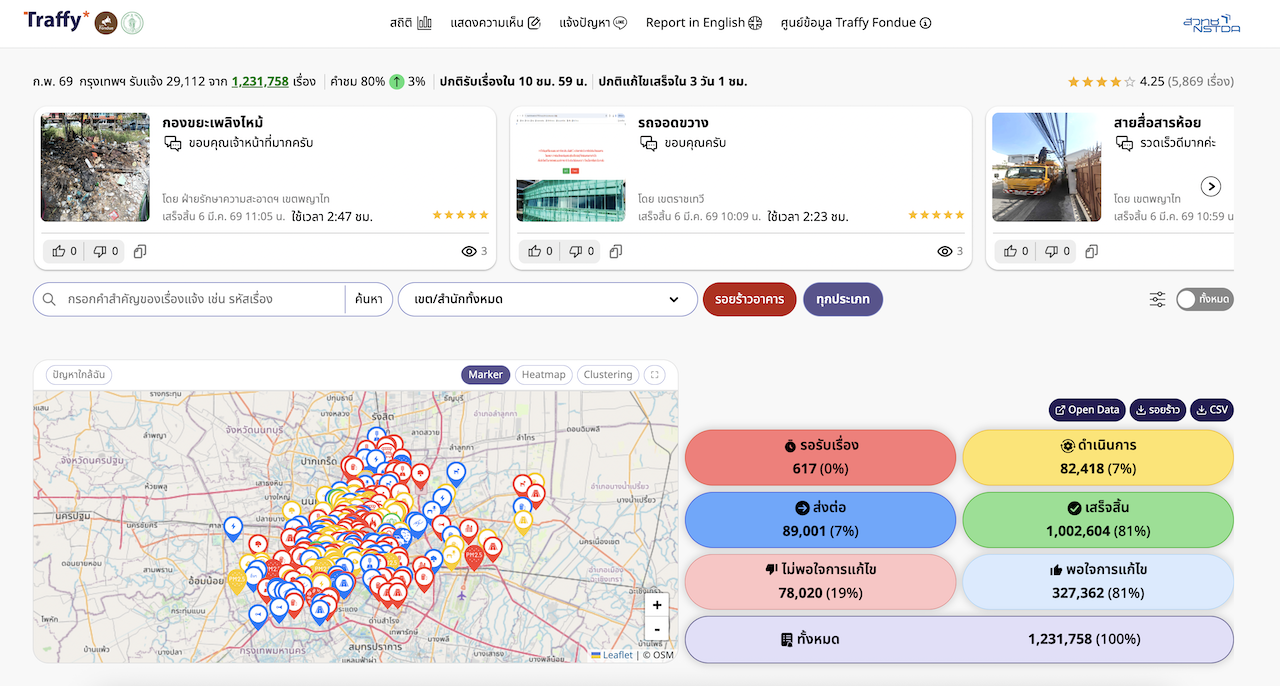The height and width of the screenshot is (686, 1280).
Task: Open the เขต/สำนักทั้งหมด district dropdown
Action: [x=547, y=299]
